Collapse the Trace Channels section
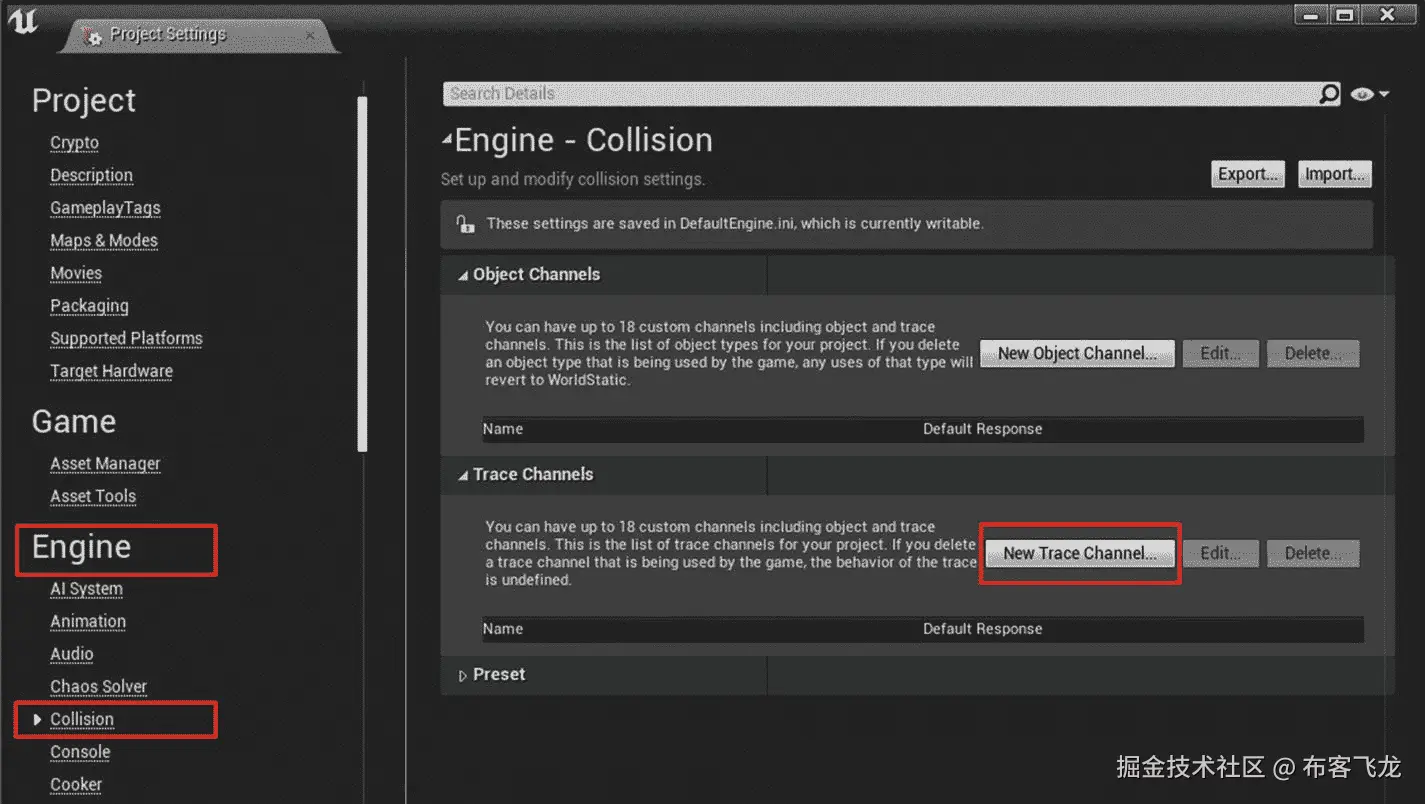 pos(463,475)
